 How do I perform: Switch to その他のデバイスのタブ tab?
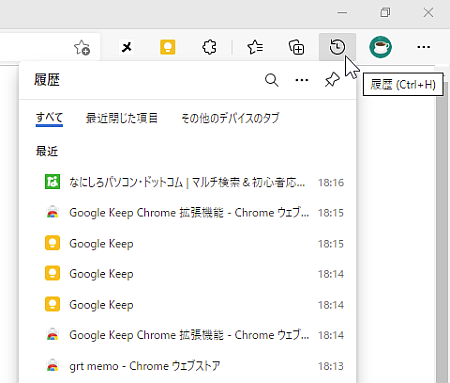click(230, 118)
